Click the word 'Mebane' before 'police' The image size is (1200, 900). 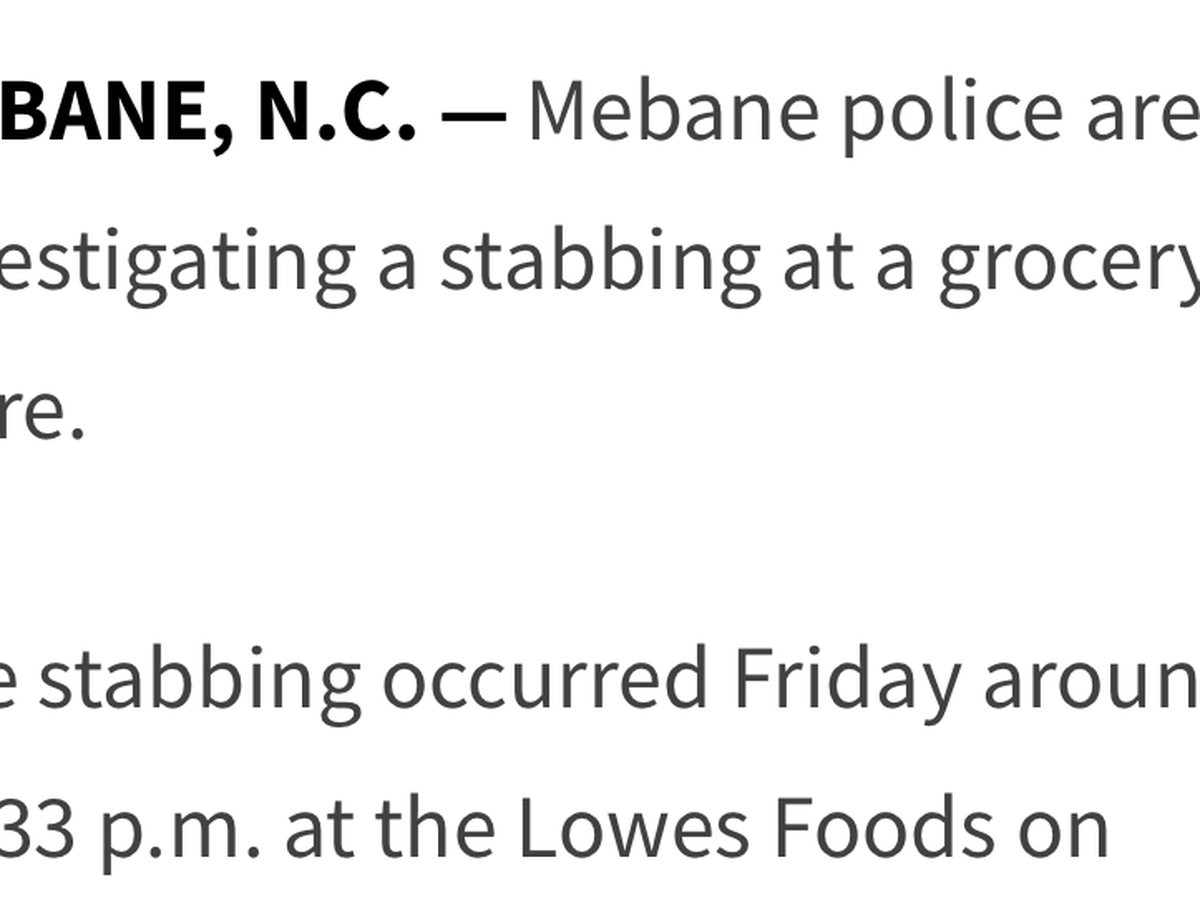click(x=672, y=111)
